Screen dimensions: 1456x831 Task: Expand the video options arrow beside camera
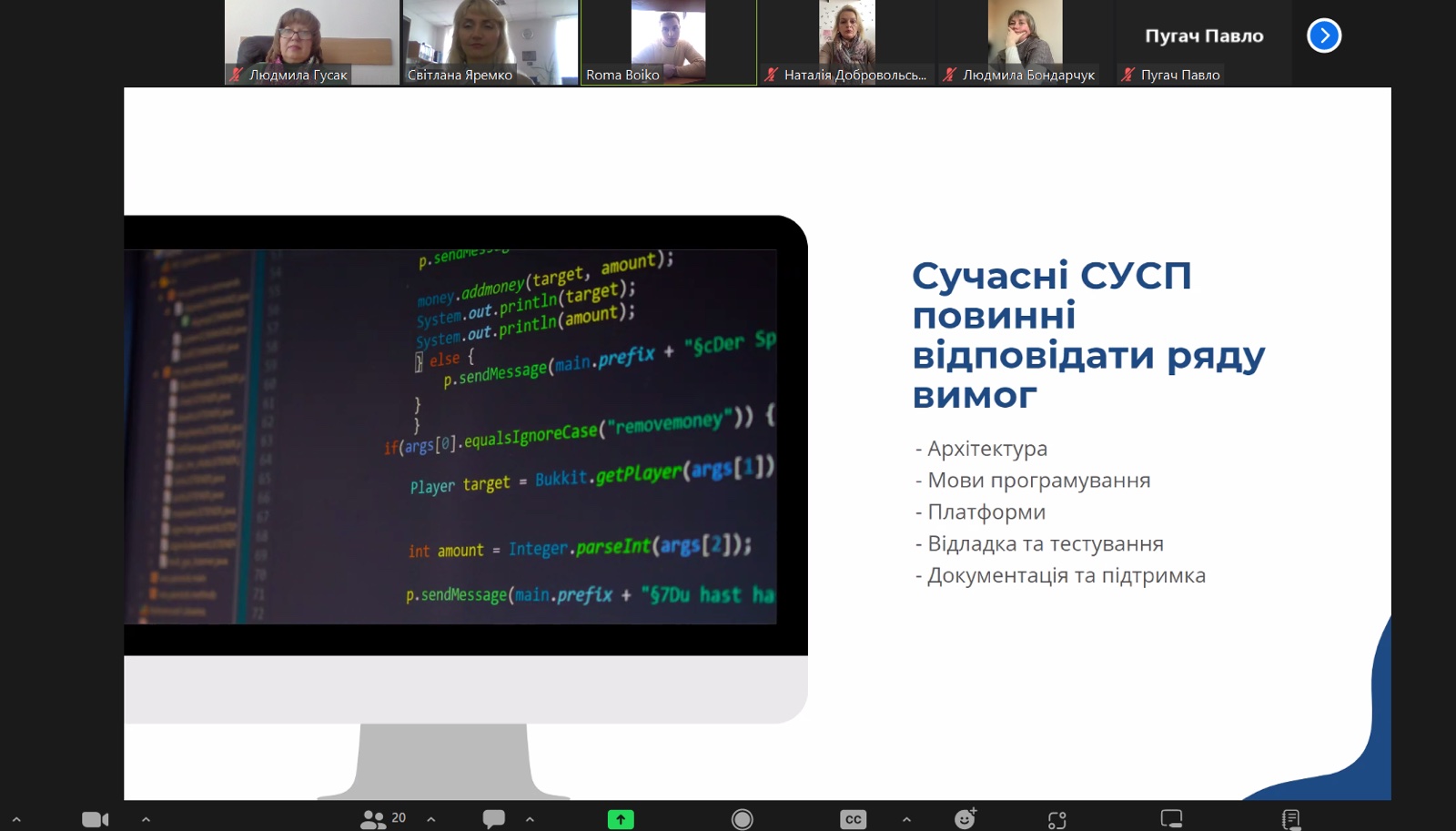click(146, 819)
